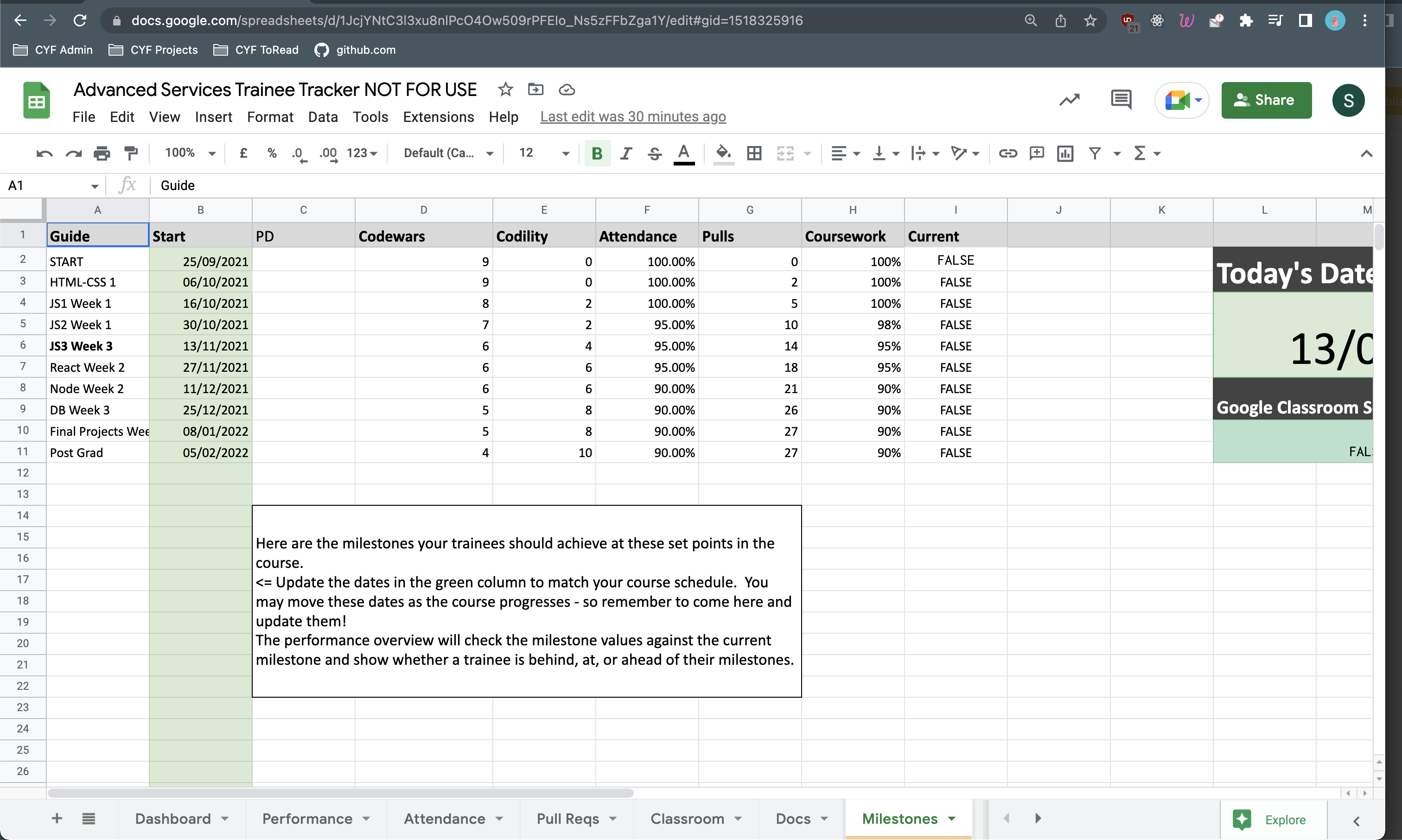Click the borders/table icon
Screen dimensions: 1402x840
point(754,153)
